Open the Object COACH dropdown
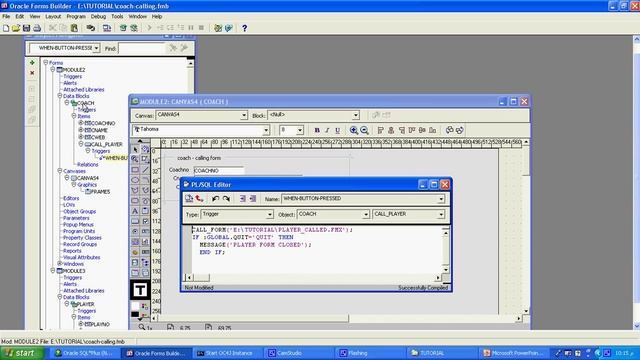Image resolution: width=640 pixels, height=360 pixels. coord(366,214)
